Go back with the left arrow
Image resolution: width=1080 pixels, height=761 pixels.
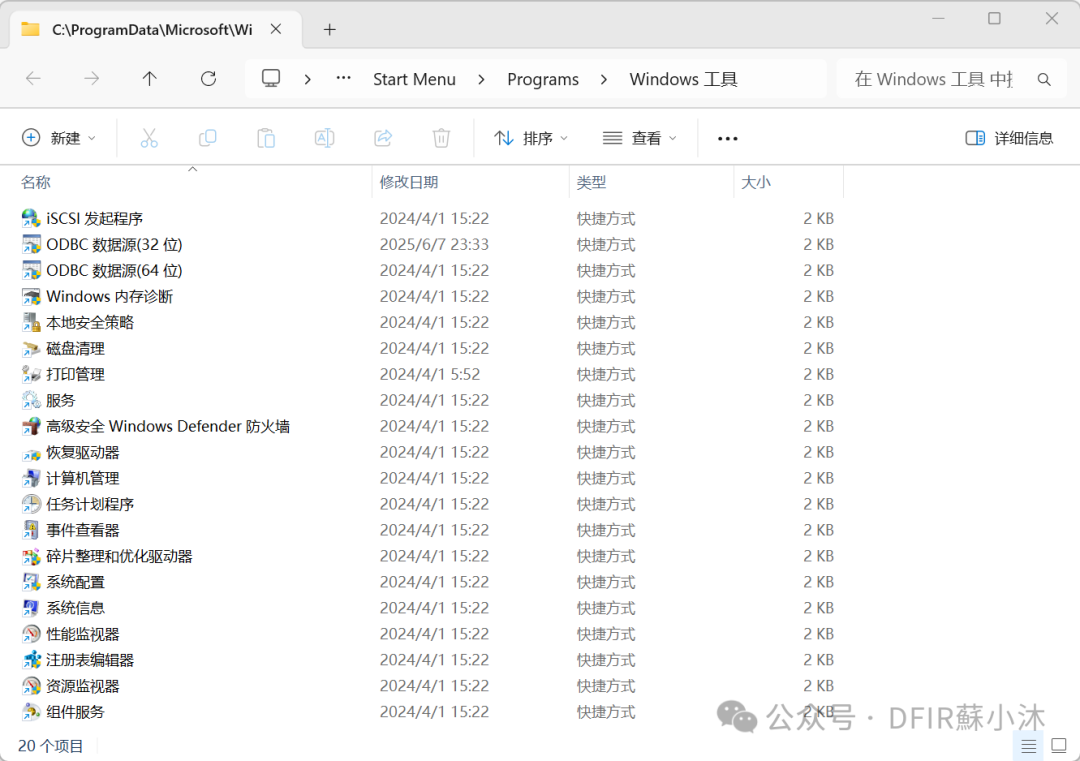pos(33,79)
